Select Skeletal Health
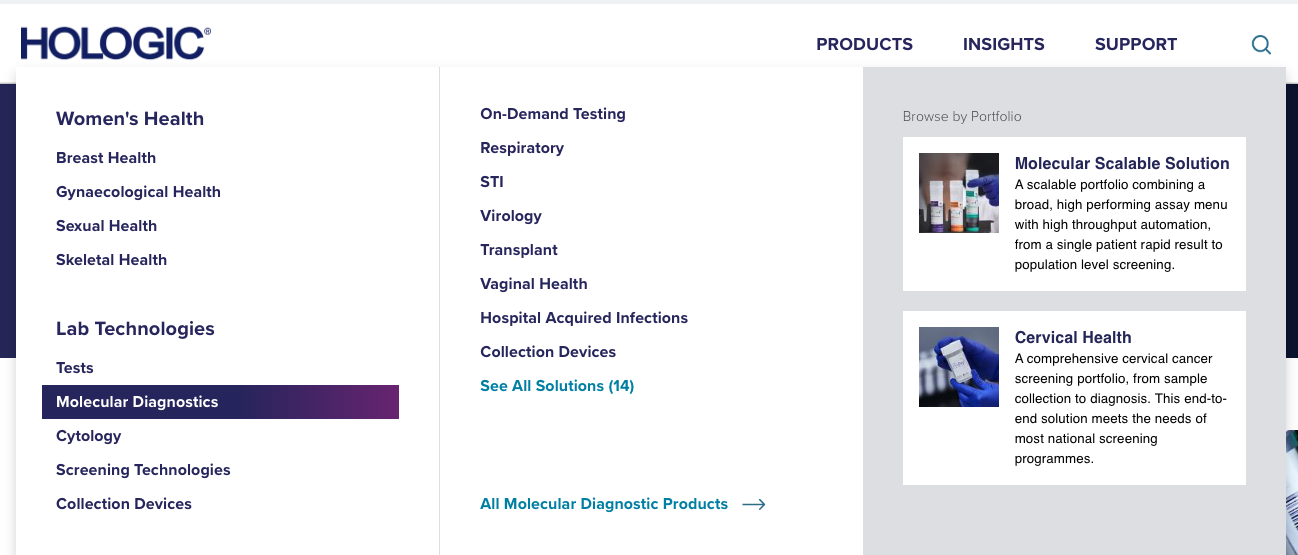The width and height of the screenshot is (1298, 555). 111,260
